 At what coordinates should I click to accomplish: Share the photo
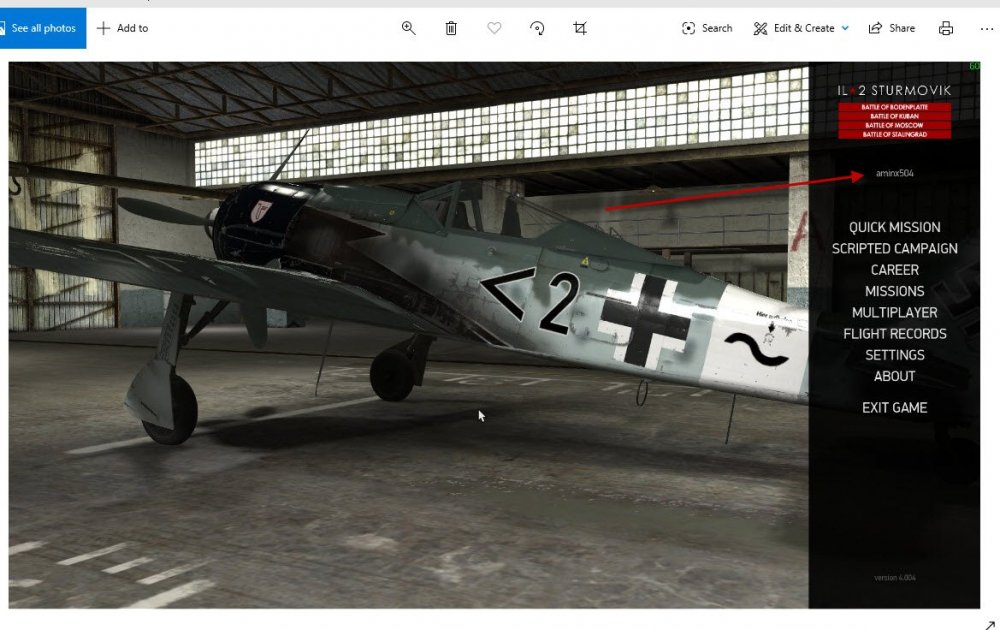point(891,28)
